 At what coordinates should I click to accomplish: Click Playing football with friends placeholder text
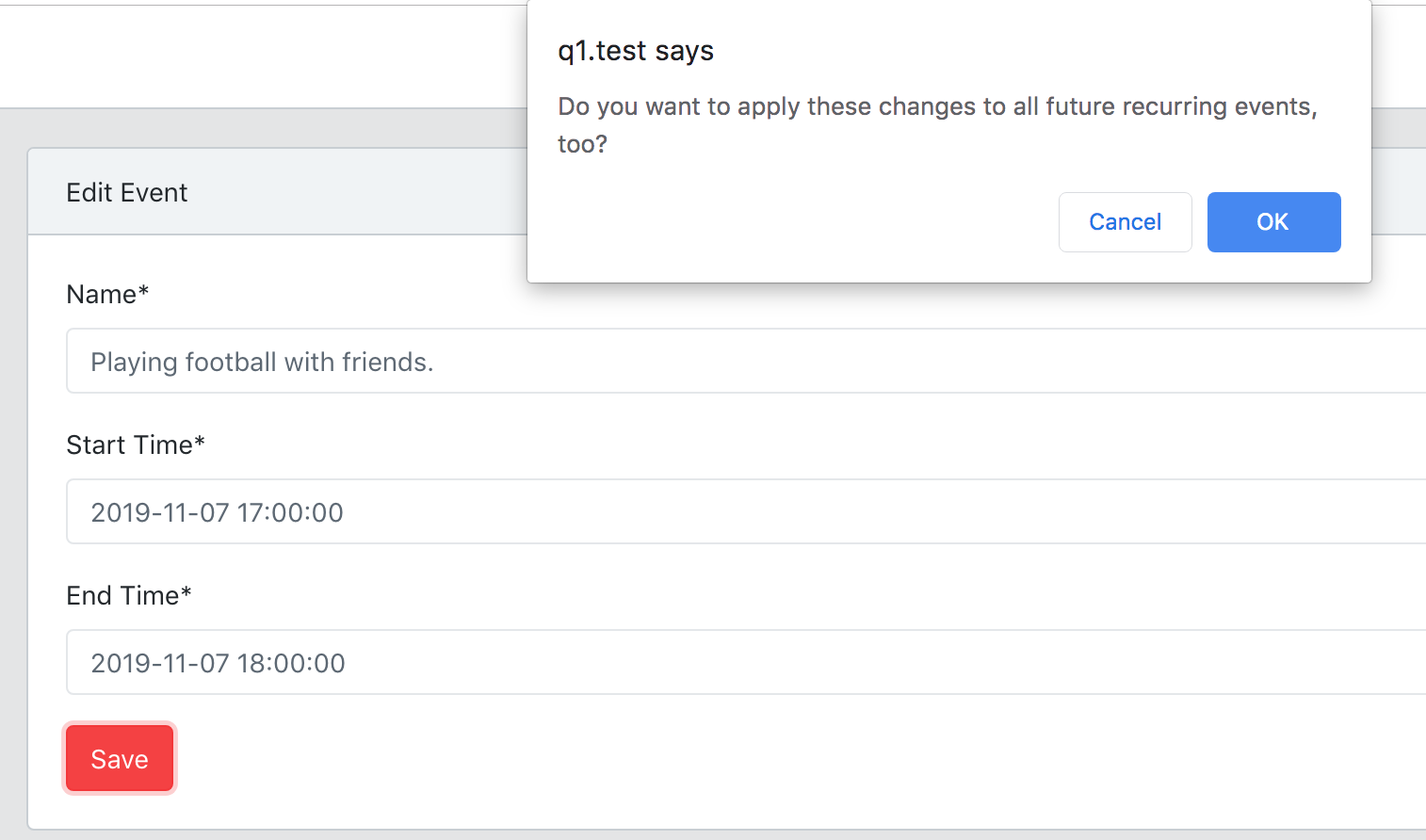click(x=262, y=361)
